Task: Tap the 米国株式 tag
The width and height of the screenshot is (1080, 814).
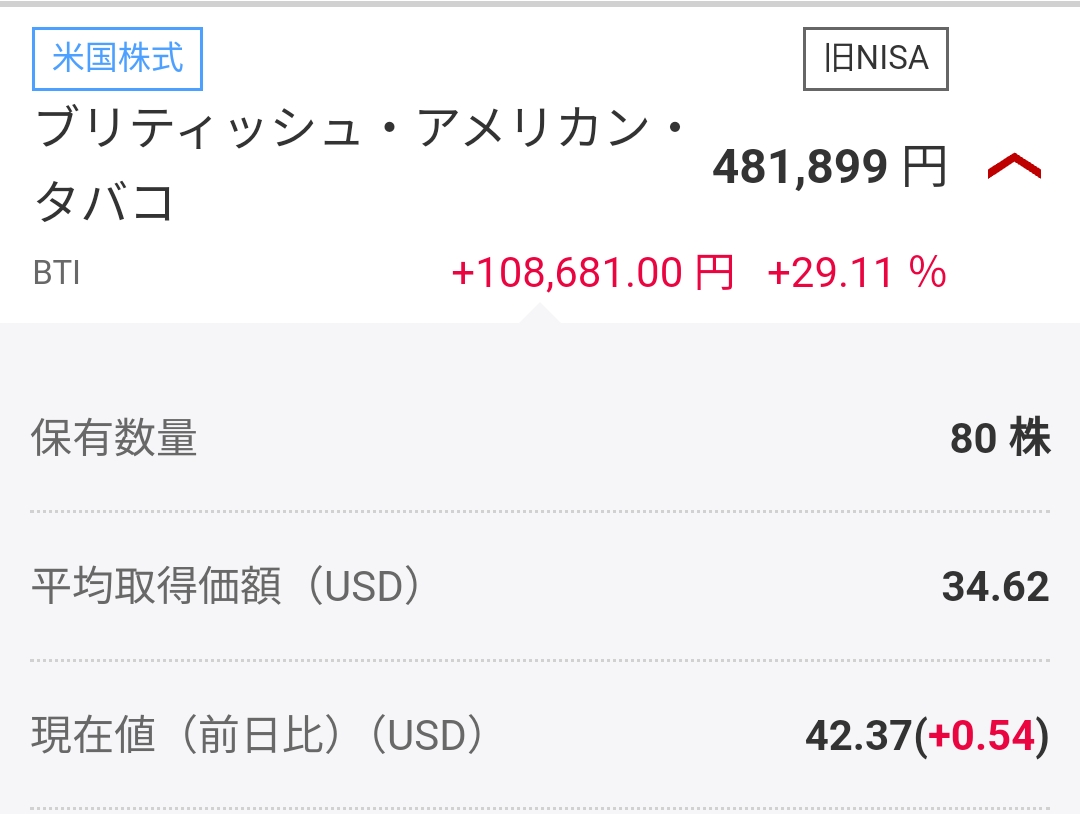Action: [x=117, y=58]
